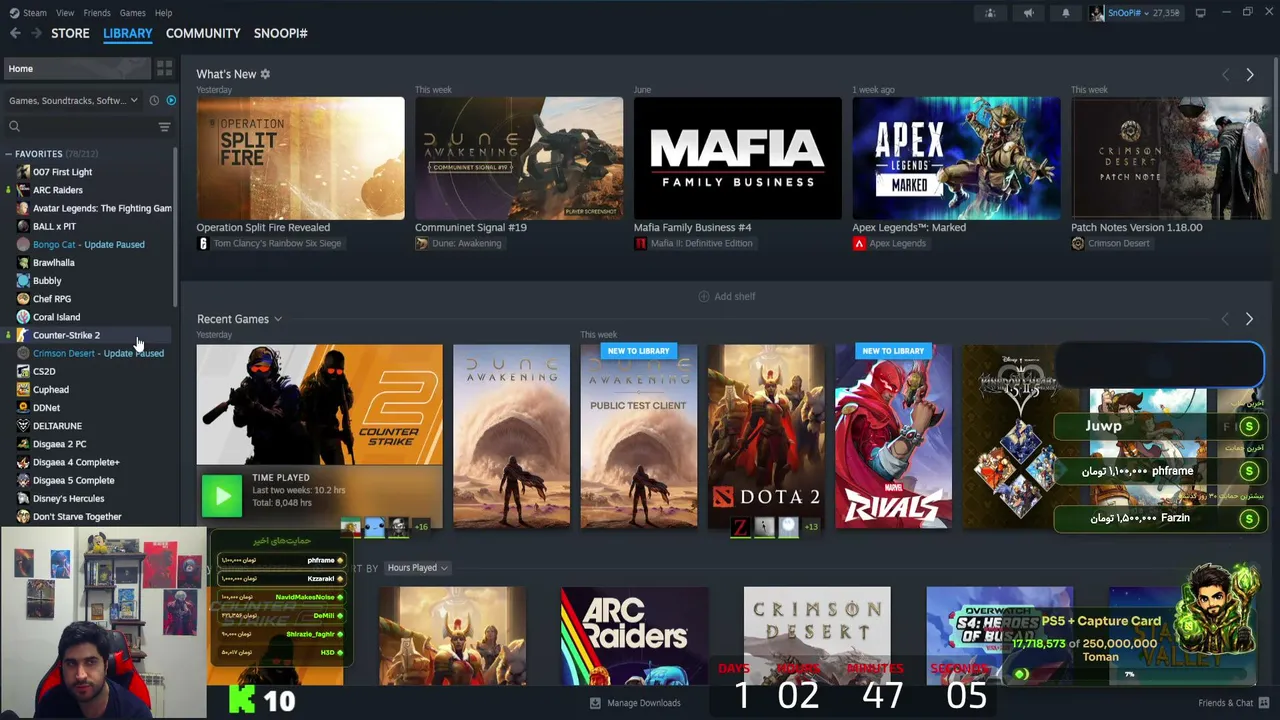
Task: Go to previous Recent Games with left arrow
Action: click(x=1225, y=319)
